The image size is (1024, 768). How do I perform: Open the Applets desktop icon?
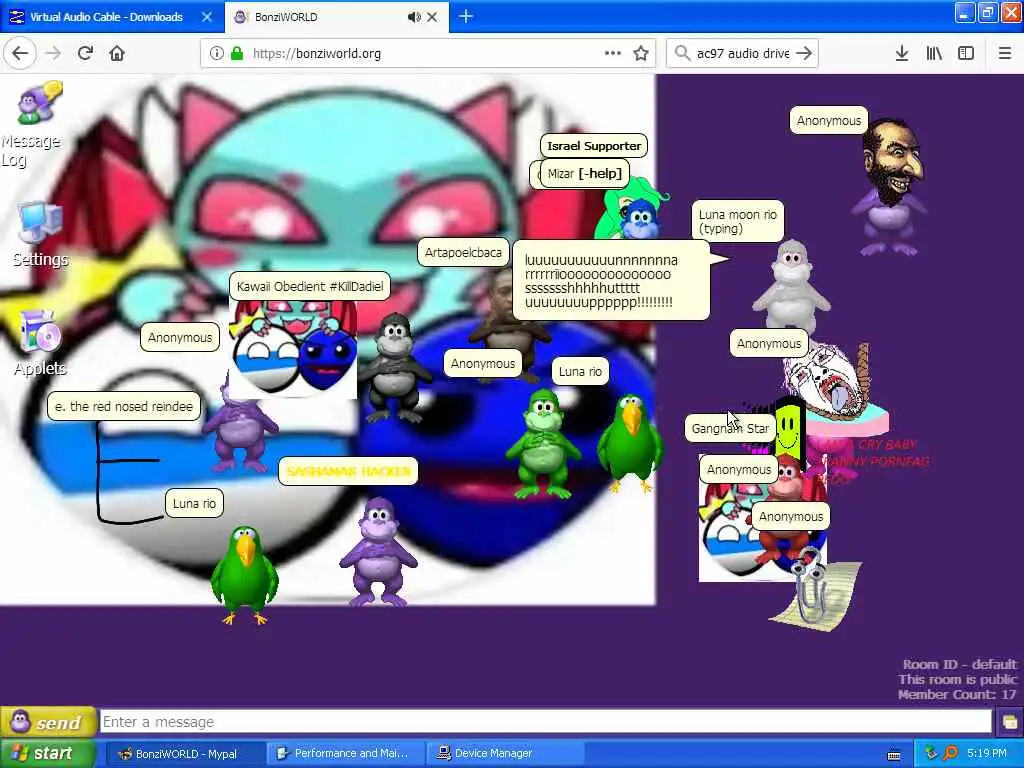[40, 342]
